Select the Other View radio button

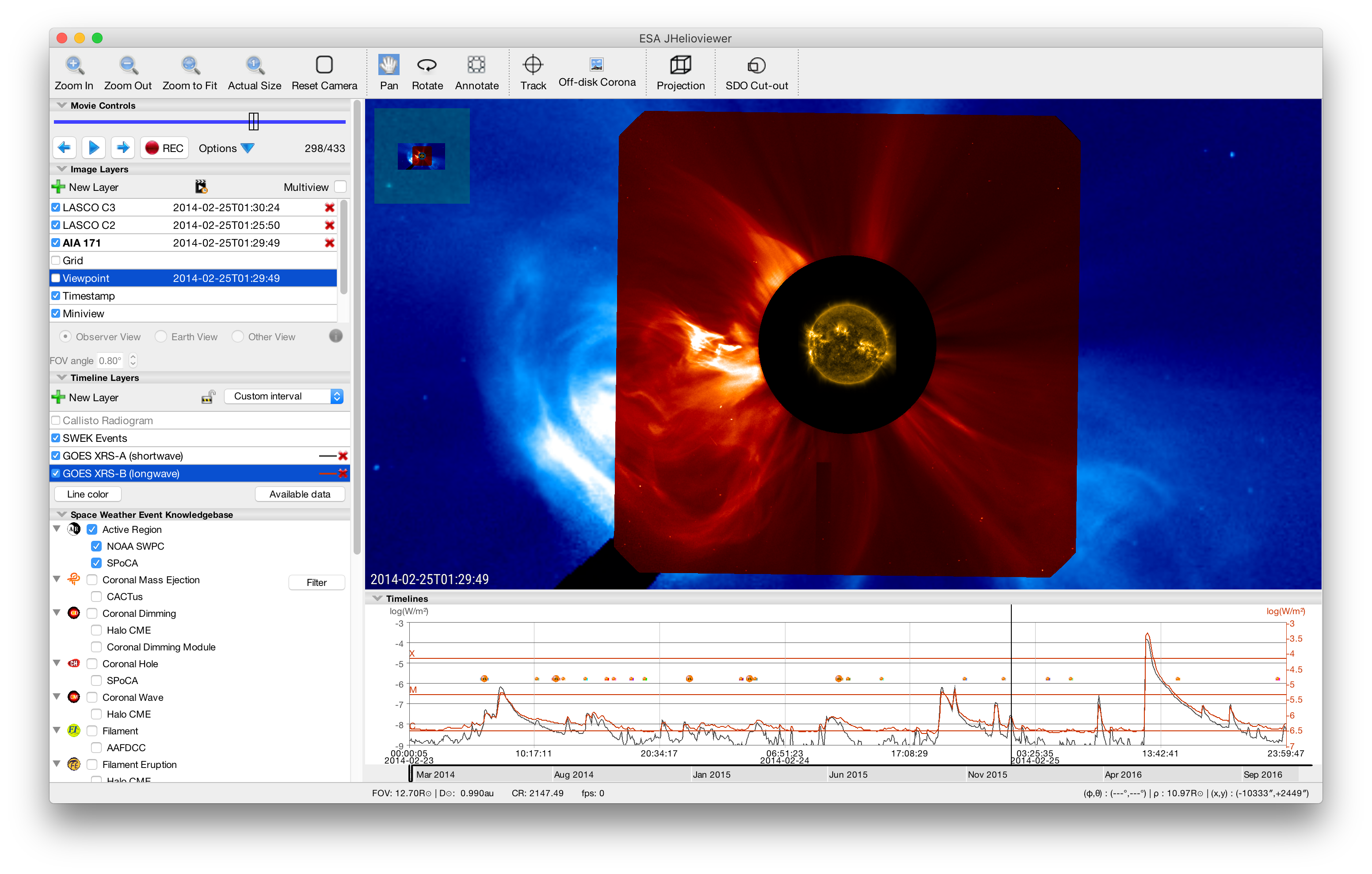tap(238, 337)
